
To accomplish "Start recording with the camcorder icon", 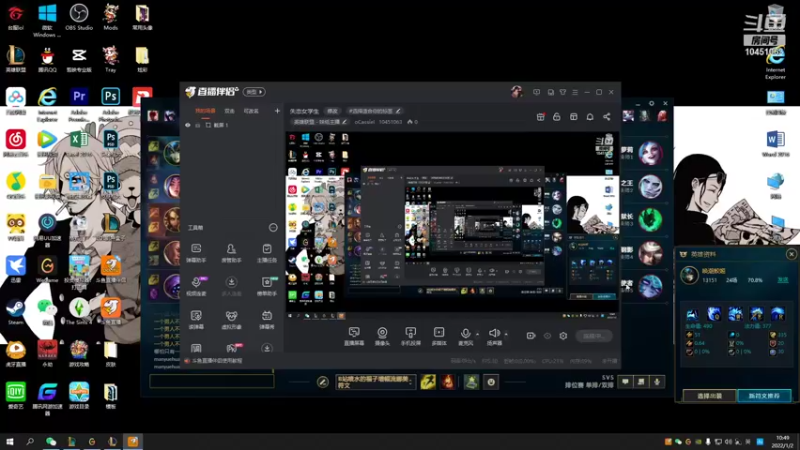I will pyautogui.click(x=531, y=336).
